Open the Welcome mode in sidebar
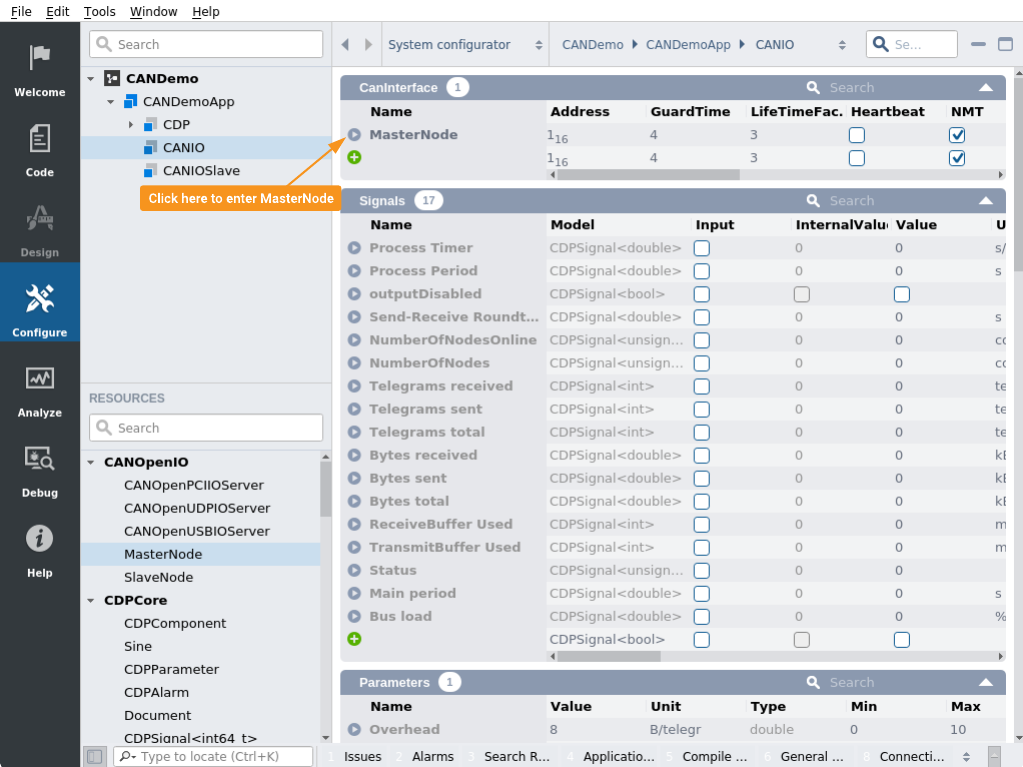1023x767 pixels. pyautogui.click(x=40, y=70)
